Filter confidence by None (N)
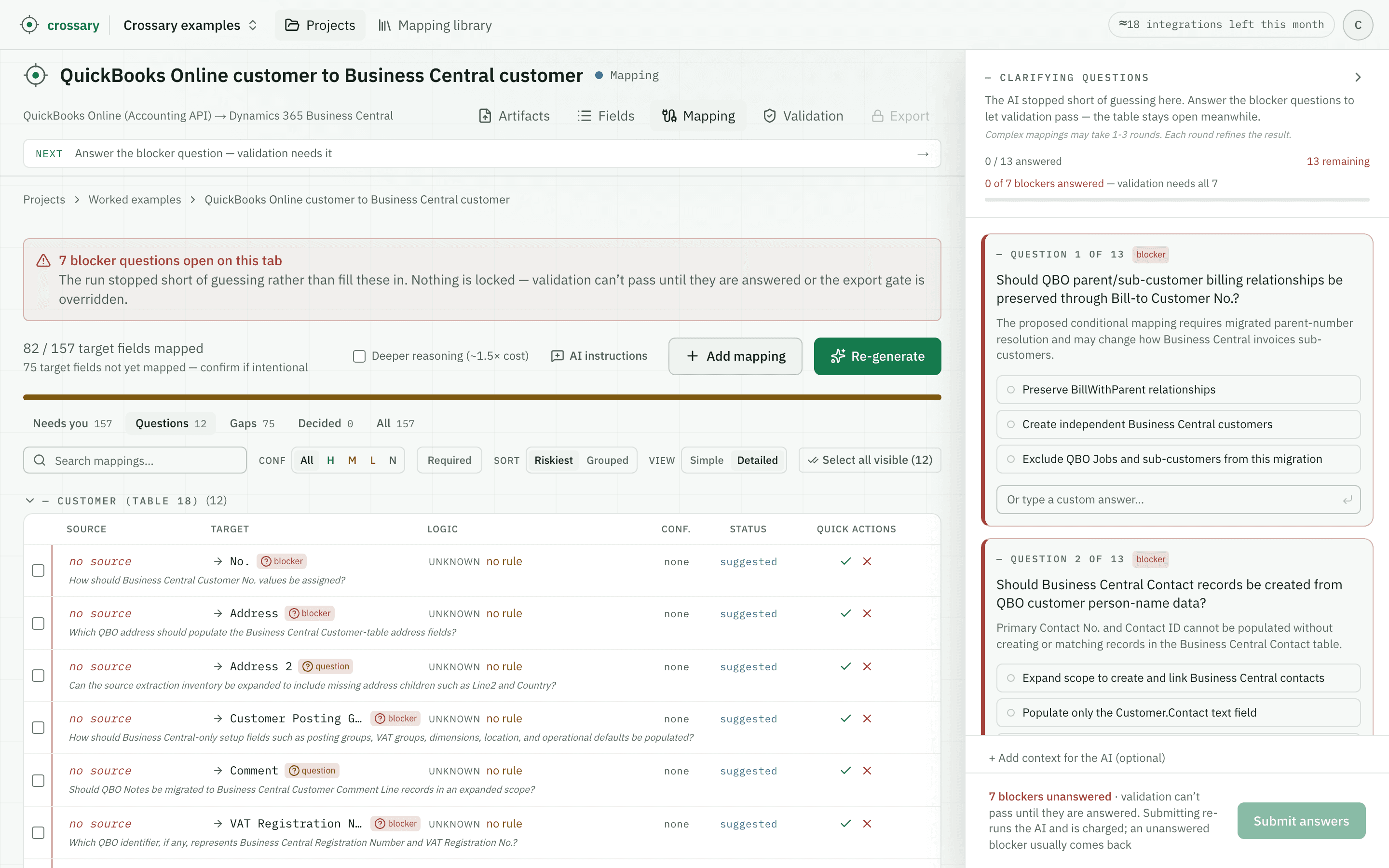Screen dimensions: 1389x868 pyautogui.click(x=393, y=461)
